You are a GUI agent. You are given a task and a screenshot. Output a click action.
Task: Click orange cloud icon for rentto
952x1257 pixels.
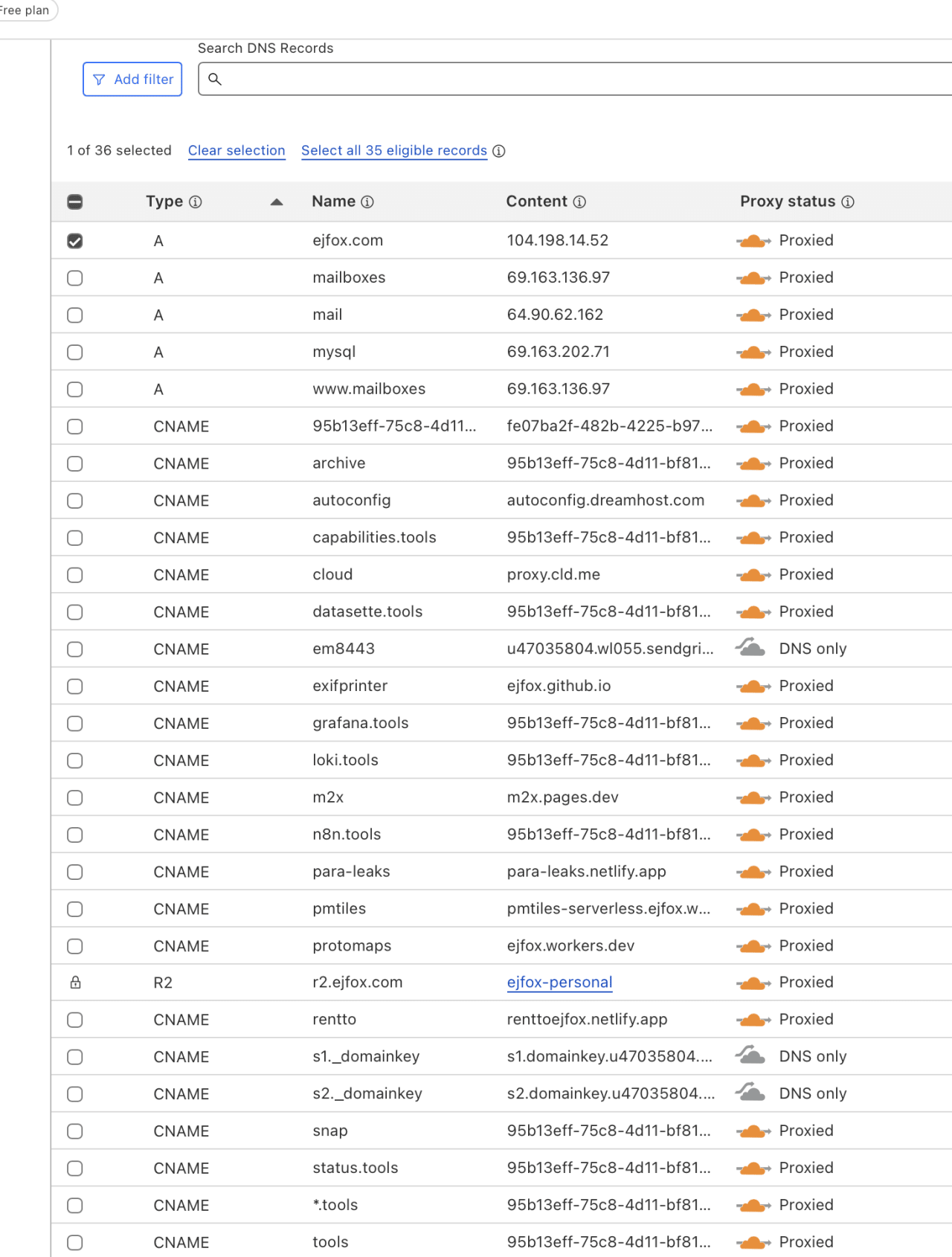click(x=753, y=1020)
